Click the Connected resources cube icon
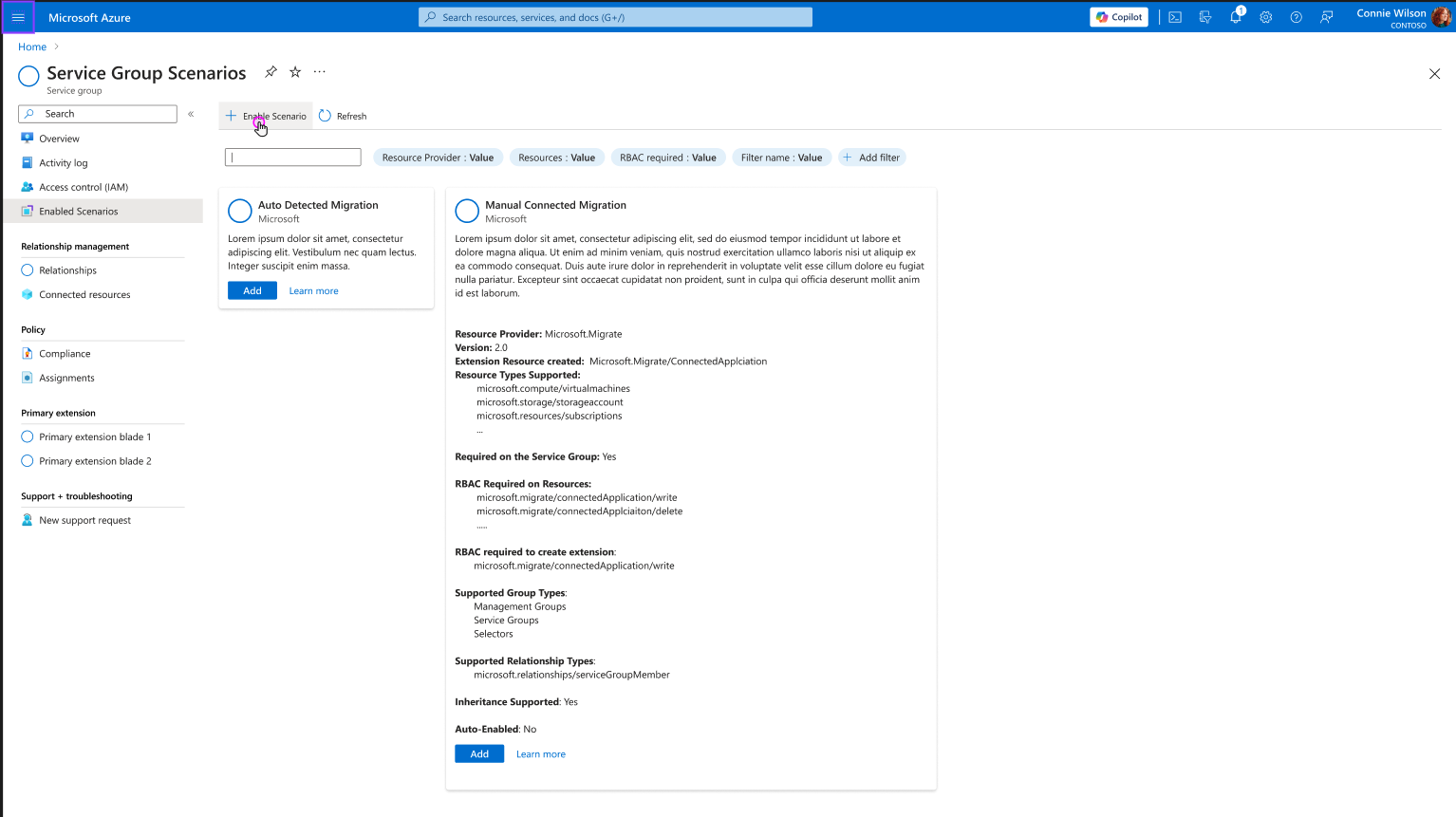The image size is (1456, 817). [x=28, y=294]
